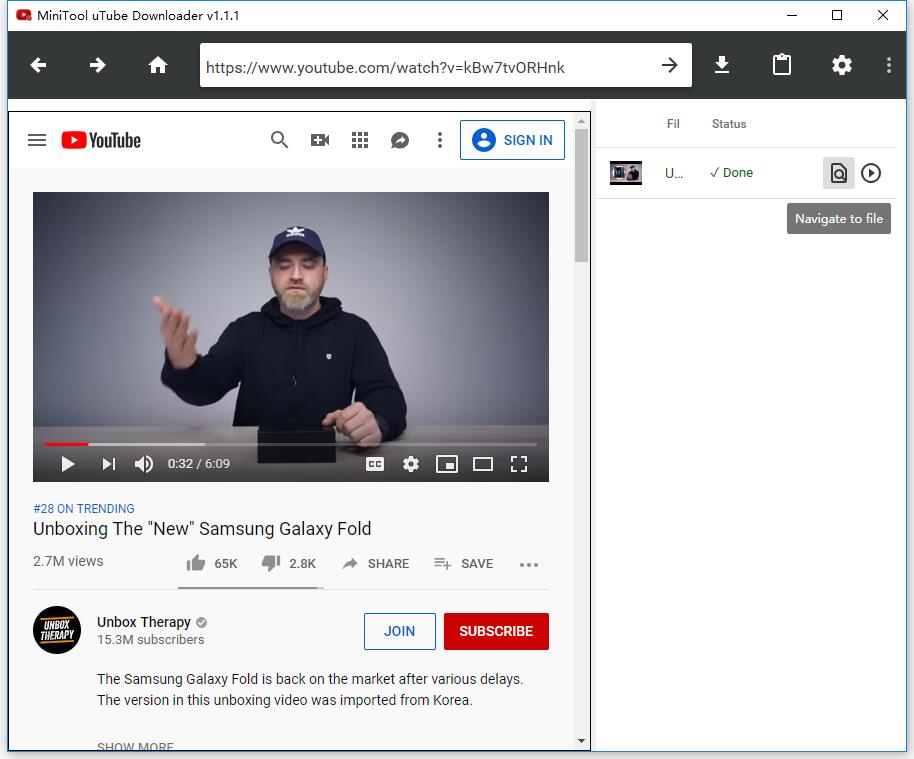Open the downloader's Settings gear icon
The width and height of the screenshot is (914, 759).
[x=841, y=64]
